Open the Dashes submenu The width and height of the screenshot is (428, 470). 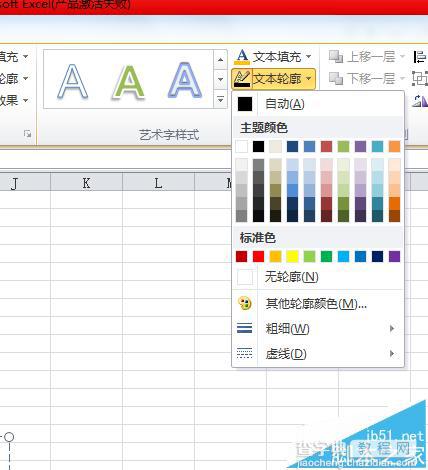pos(318,354)
